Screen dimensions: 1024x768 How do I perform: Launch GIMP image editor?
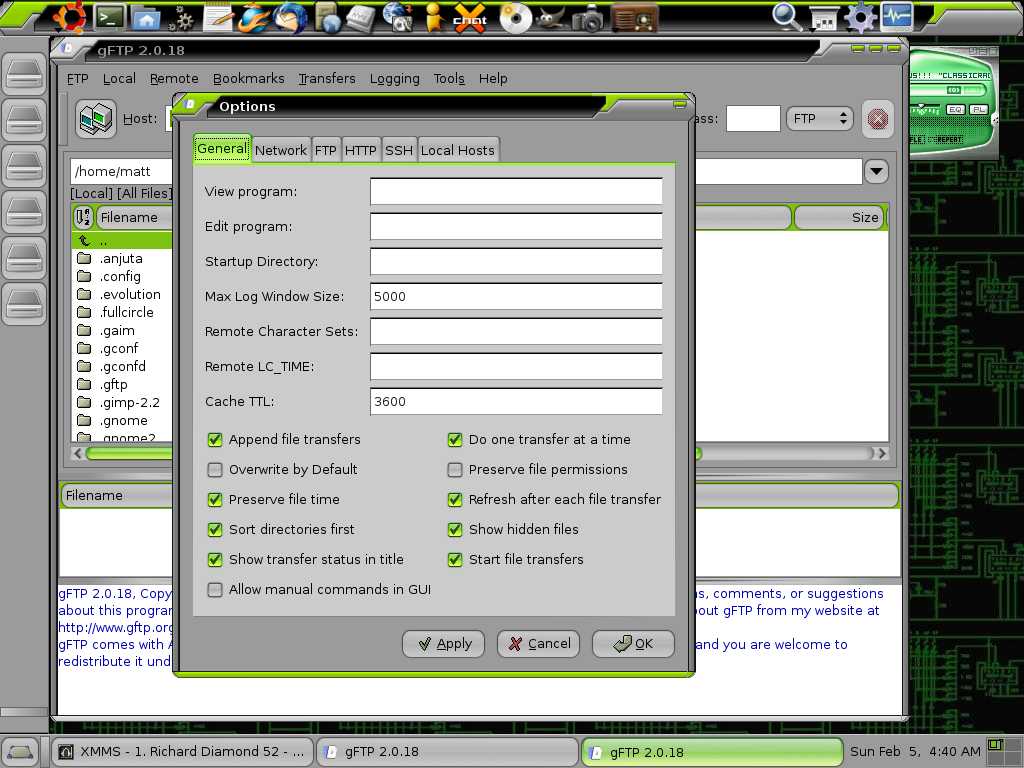[551, 18]
